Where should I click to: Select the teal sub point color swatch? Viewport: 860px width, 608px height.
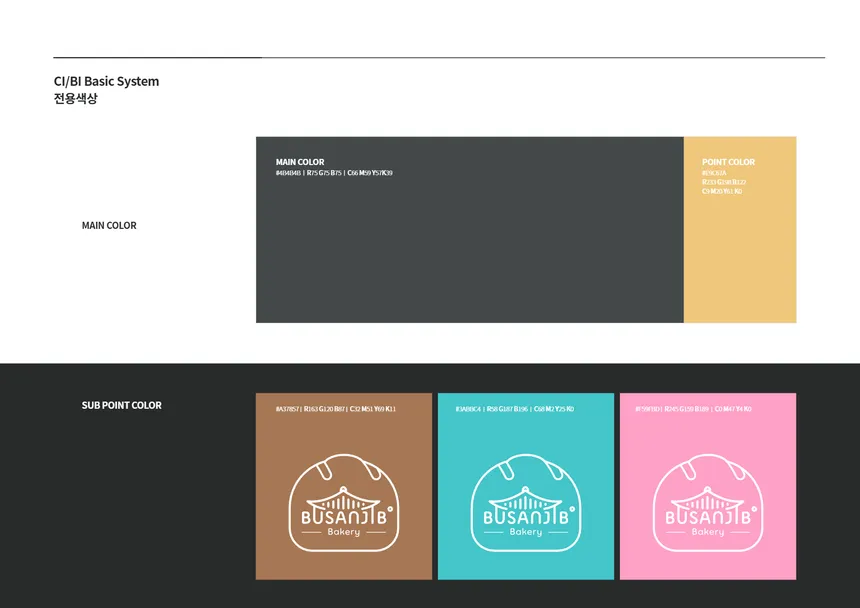(x=526, y=486)
